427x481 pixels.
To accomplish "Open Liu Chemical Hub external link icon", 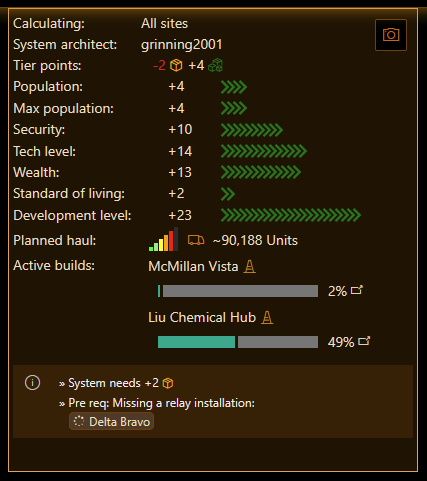I will coord(364,341).
